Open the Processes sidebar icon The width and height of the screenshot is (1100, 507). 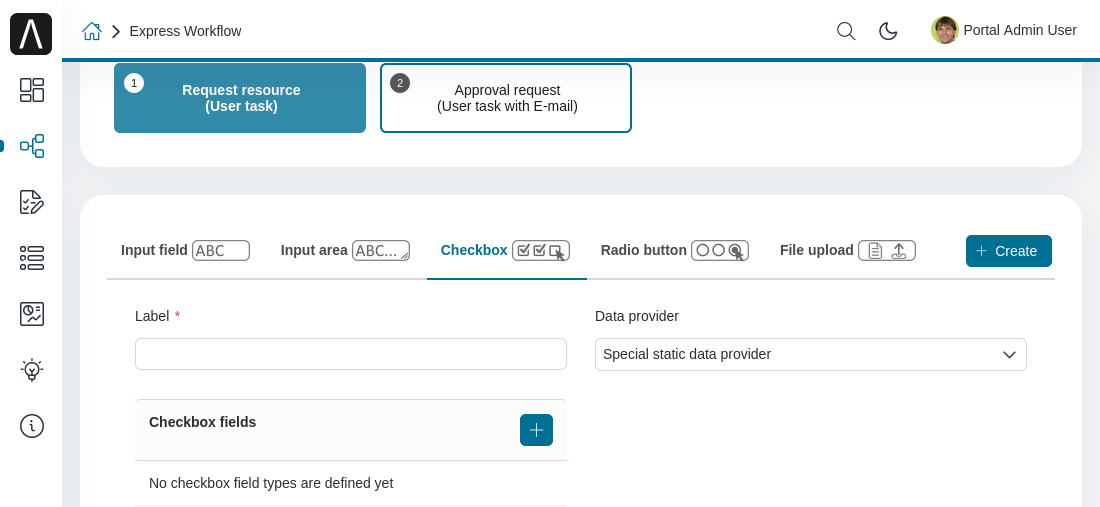[x=32, y=146]
